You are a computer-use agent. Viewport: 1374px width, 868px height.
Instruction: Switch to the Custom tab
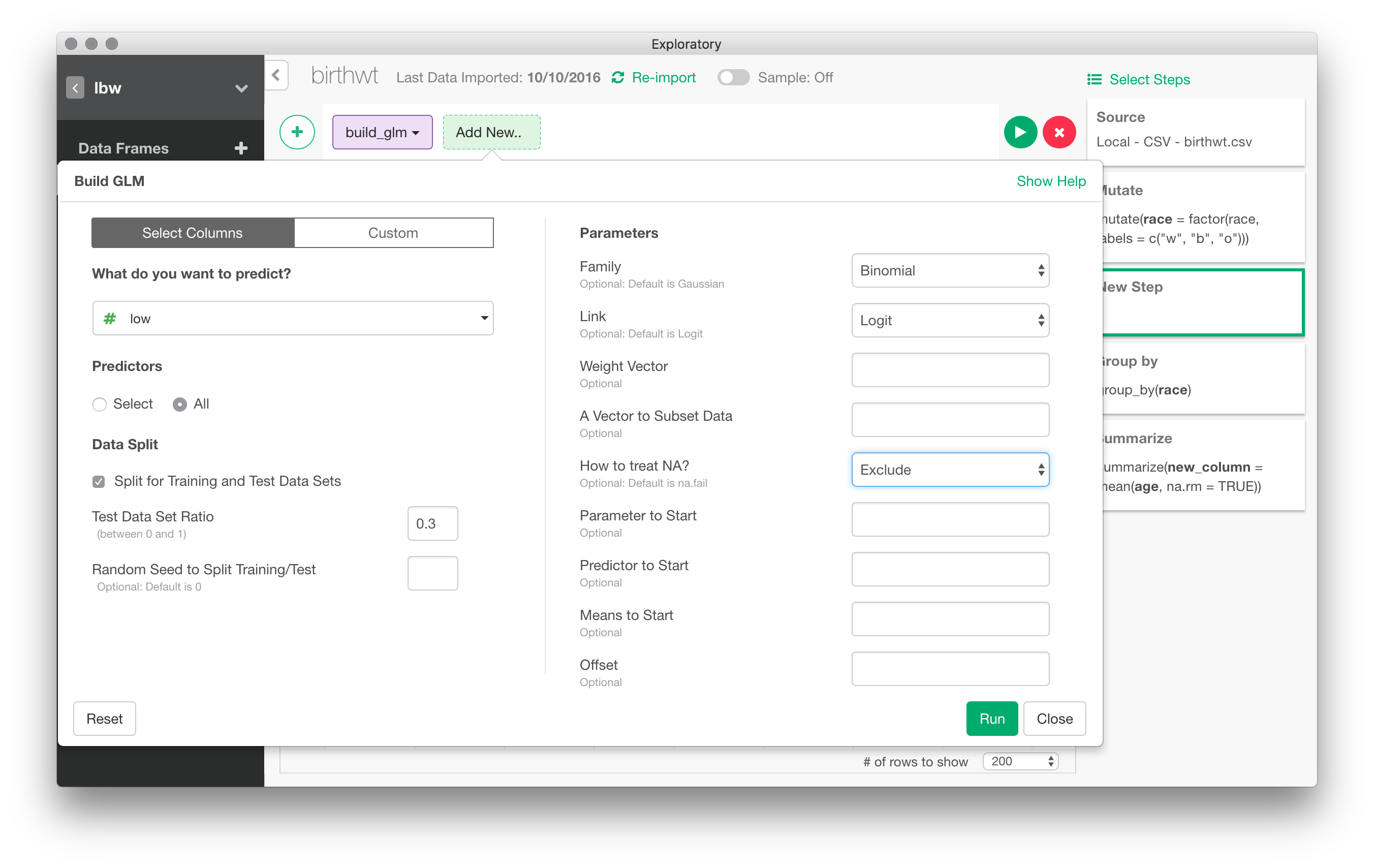tap(393, 233)
